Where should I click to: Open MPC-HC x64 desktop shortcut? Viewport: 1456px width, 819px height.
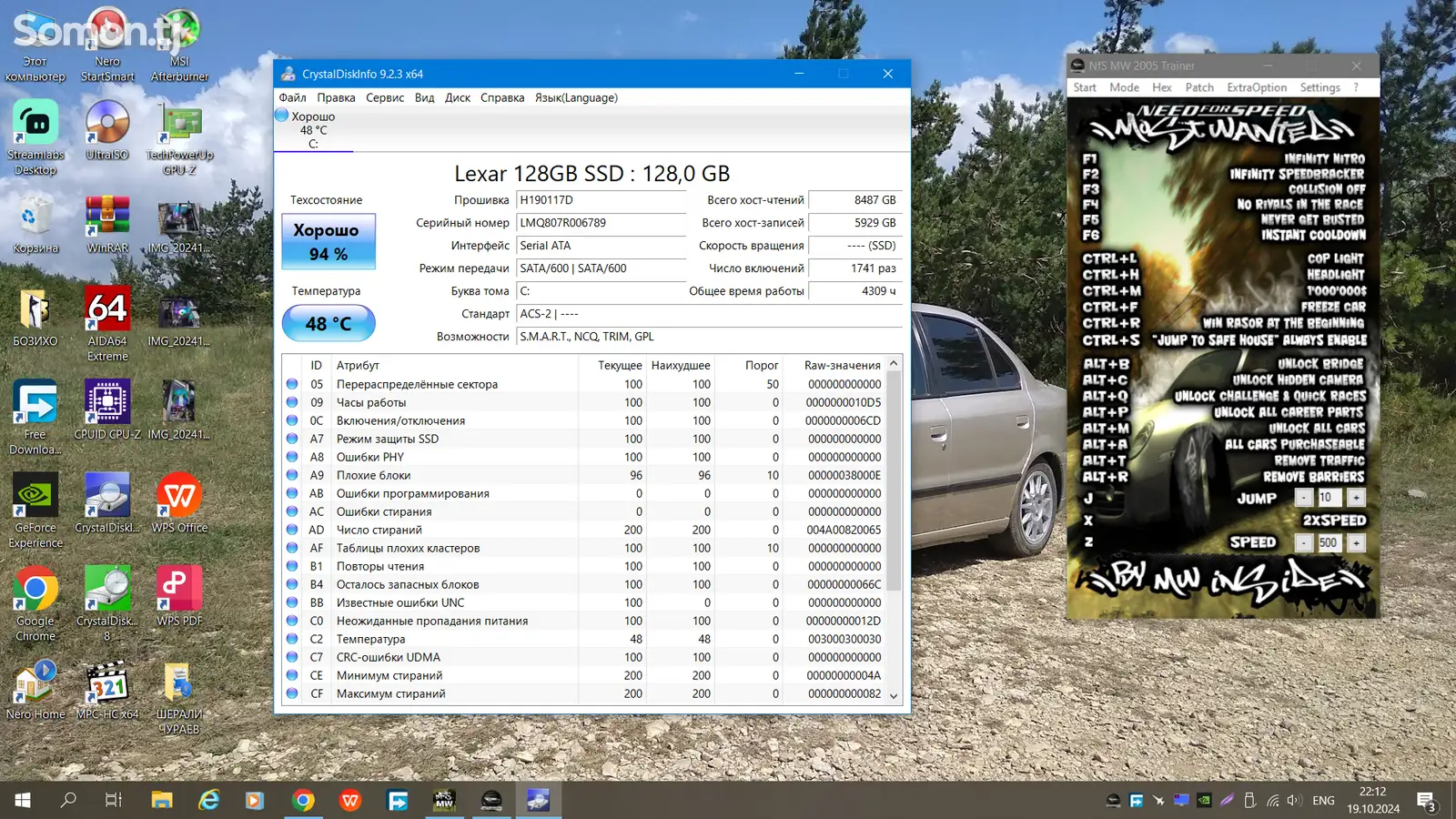tap(107, 690)
